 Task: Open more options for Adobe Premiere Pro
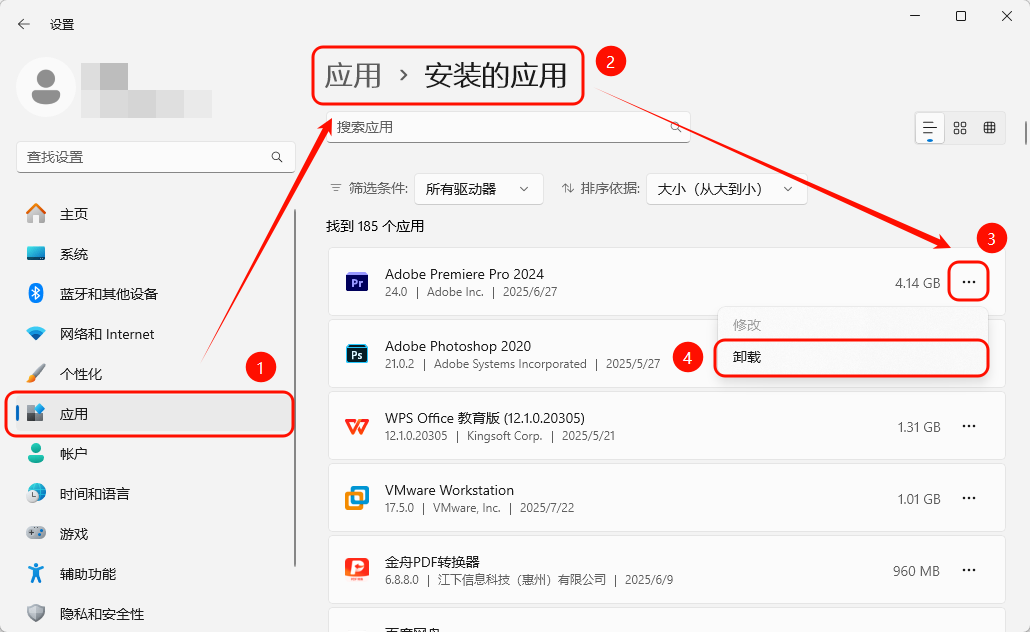pos(969,282)
